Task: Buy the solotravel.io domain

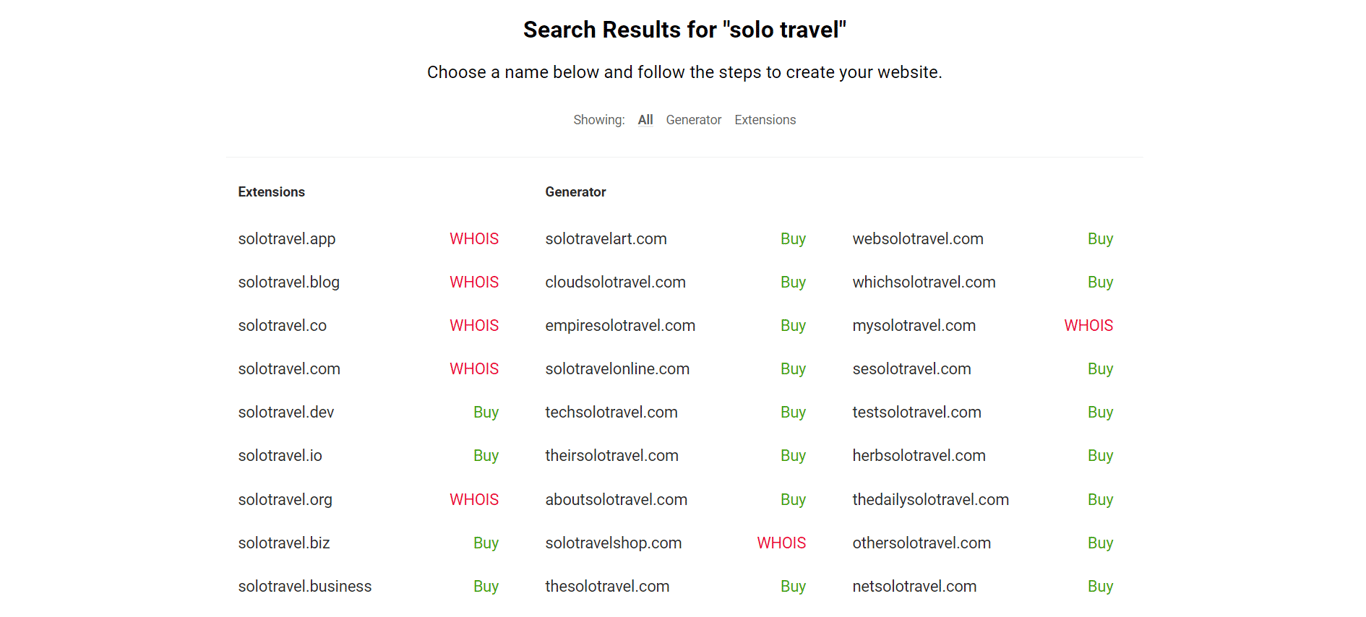Action: point(486,455)
